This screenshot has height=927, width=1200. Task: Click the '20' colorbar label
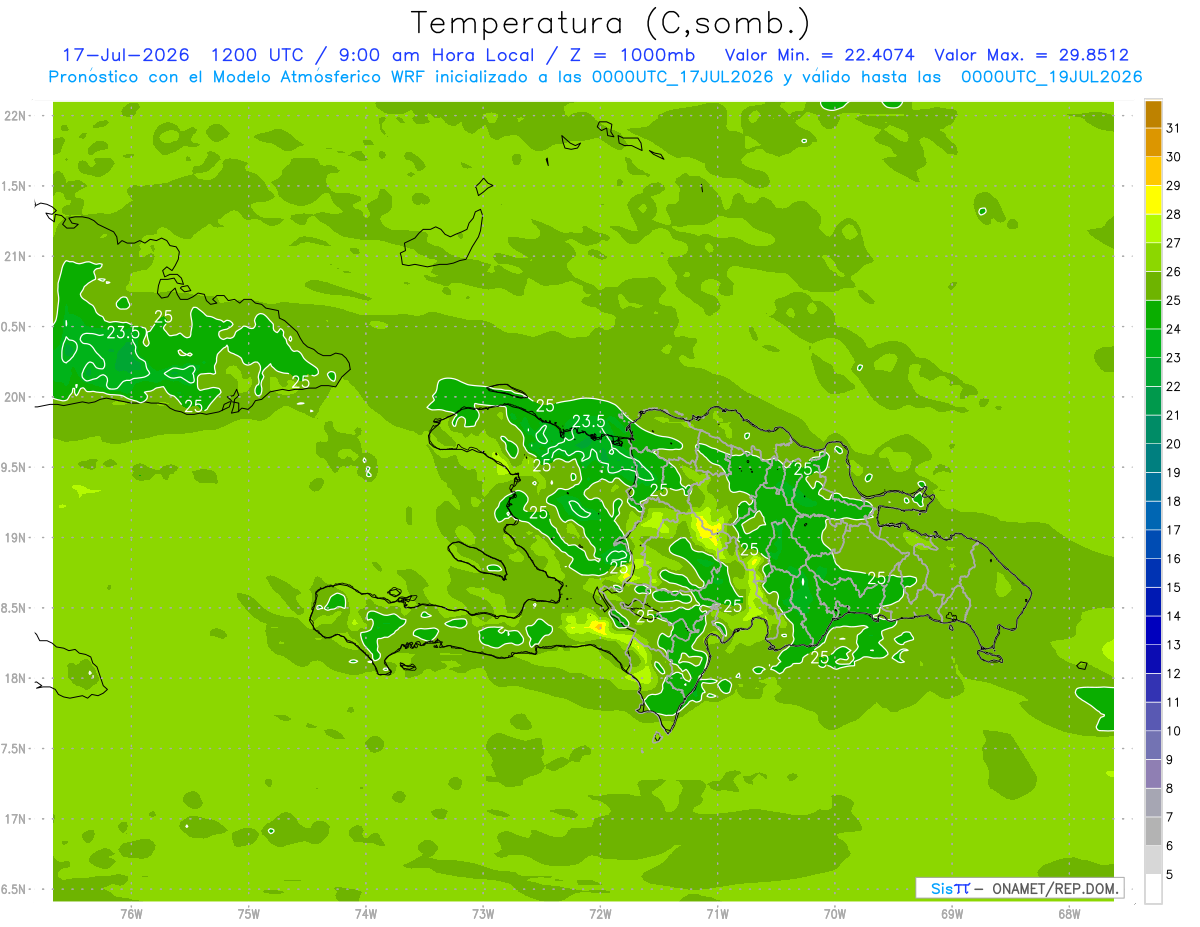pos(1173,444)
